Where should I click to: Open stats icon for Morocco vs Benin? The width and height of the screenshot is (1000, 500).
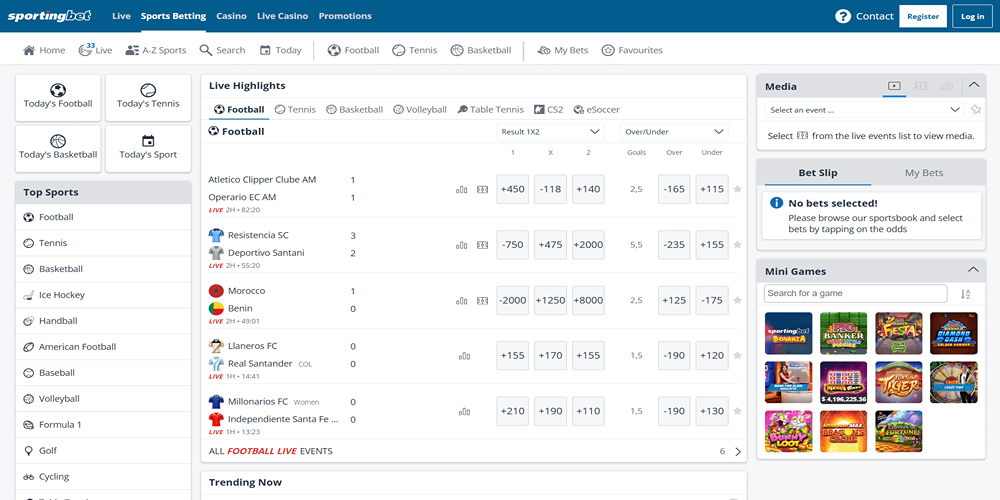462,300
